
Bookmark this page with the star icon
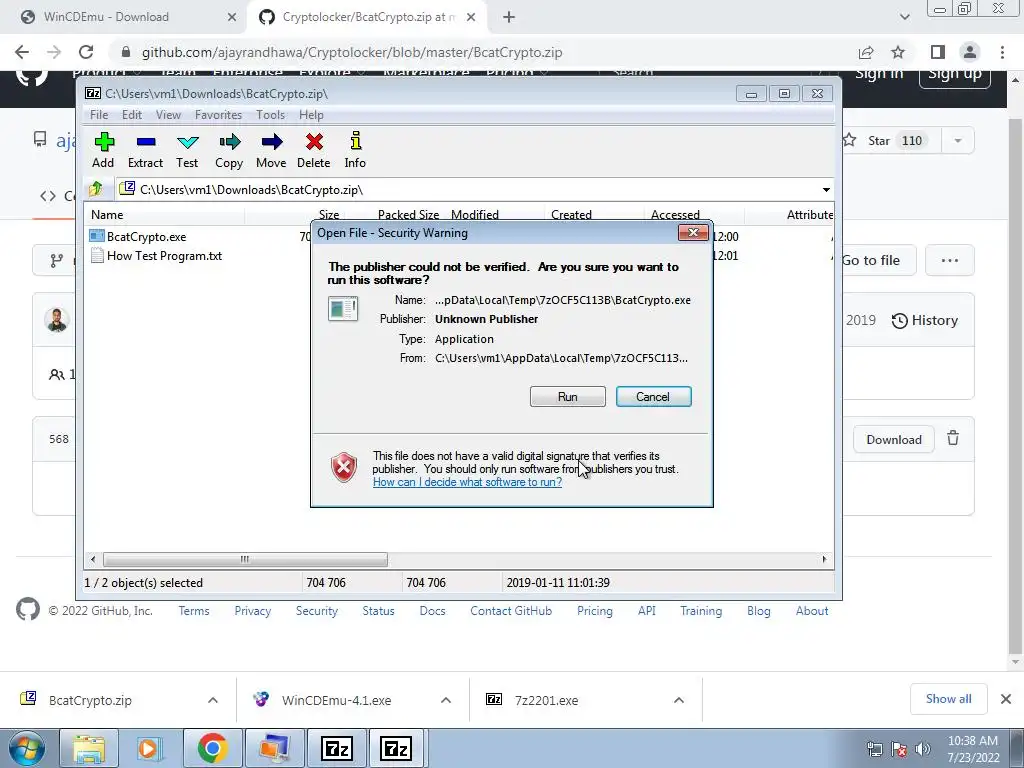[898, 52]
